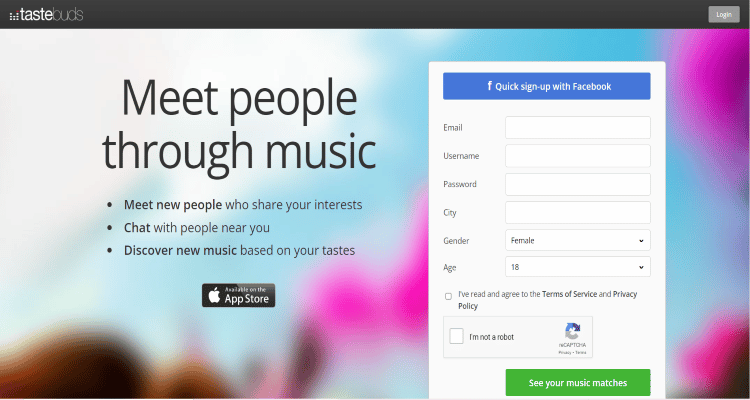Screen dimensions: 750x400
Task: Open the Gender dropdown showing Female
Action: coord(577,240)
